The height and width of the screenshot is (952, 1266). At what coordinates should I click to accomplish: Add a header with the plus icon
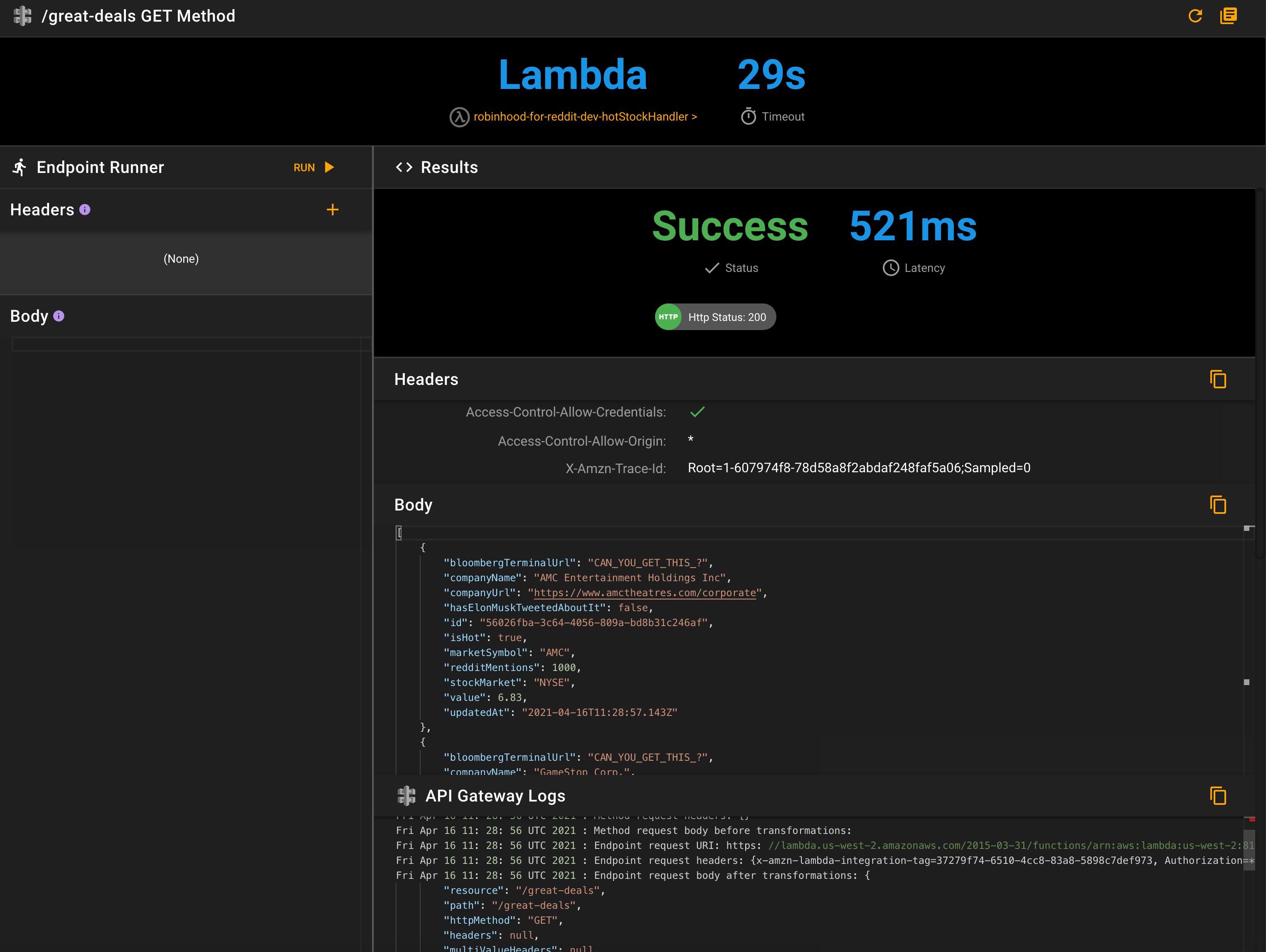333,210
